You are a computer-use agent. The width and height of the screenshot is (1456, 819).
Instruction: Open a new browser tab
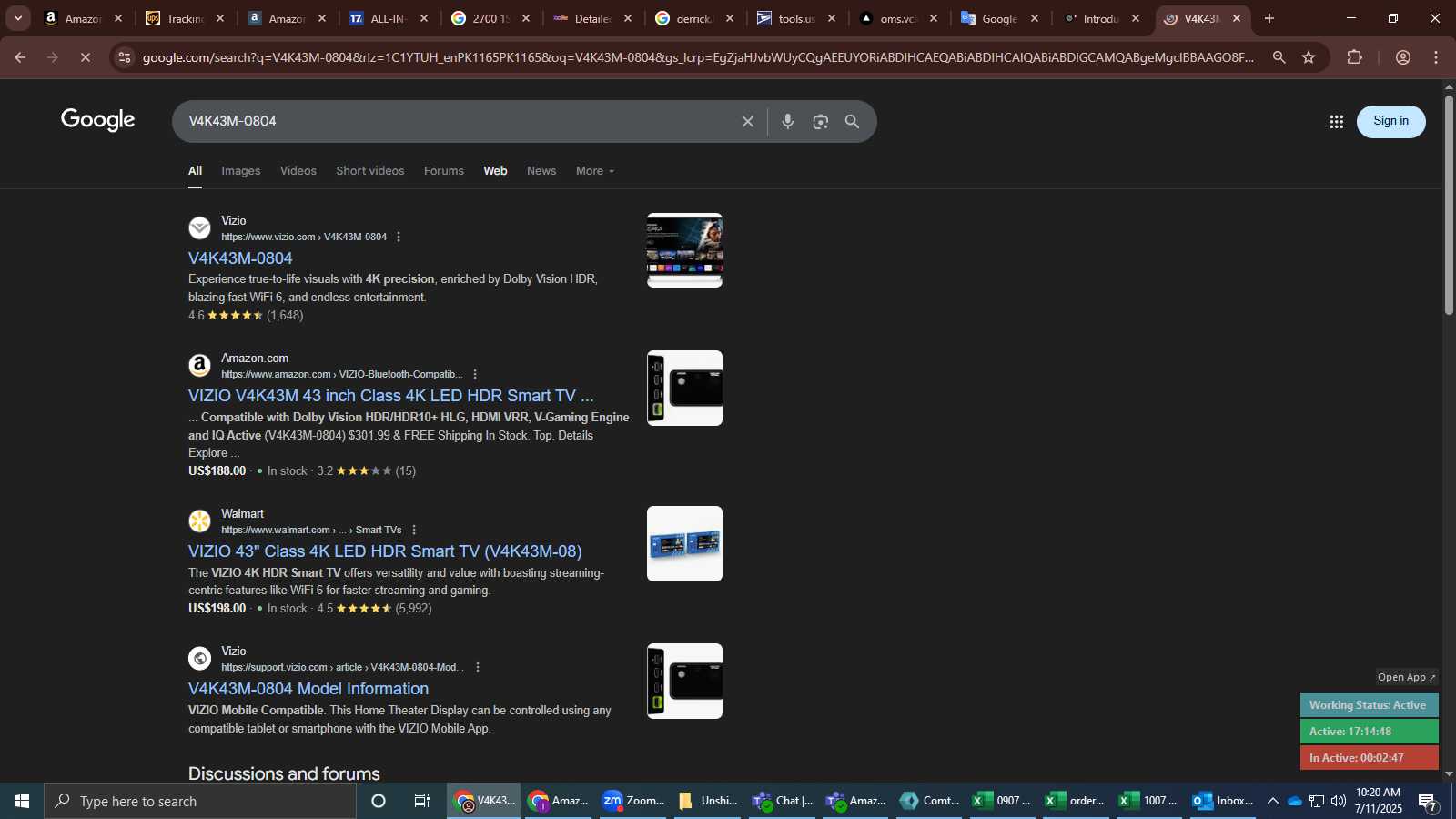click(x=1269, y=18)
